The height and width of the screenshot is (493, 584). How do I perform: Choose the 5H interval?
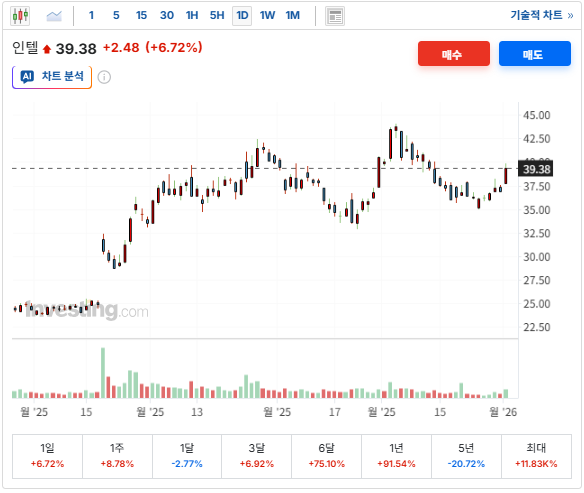217,15
